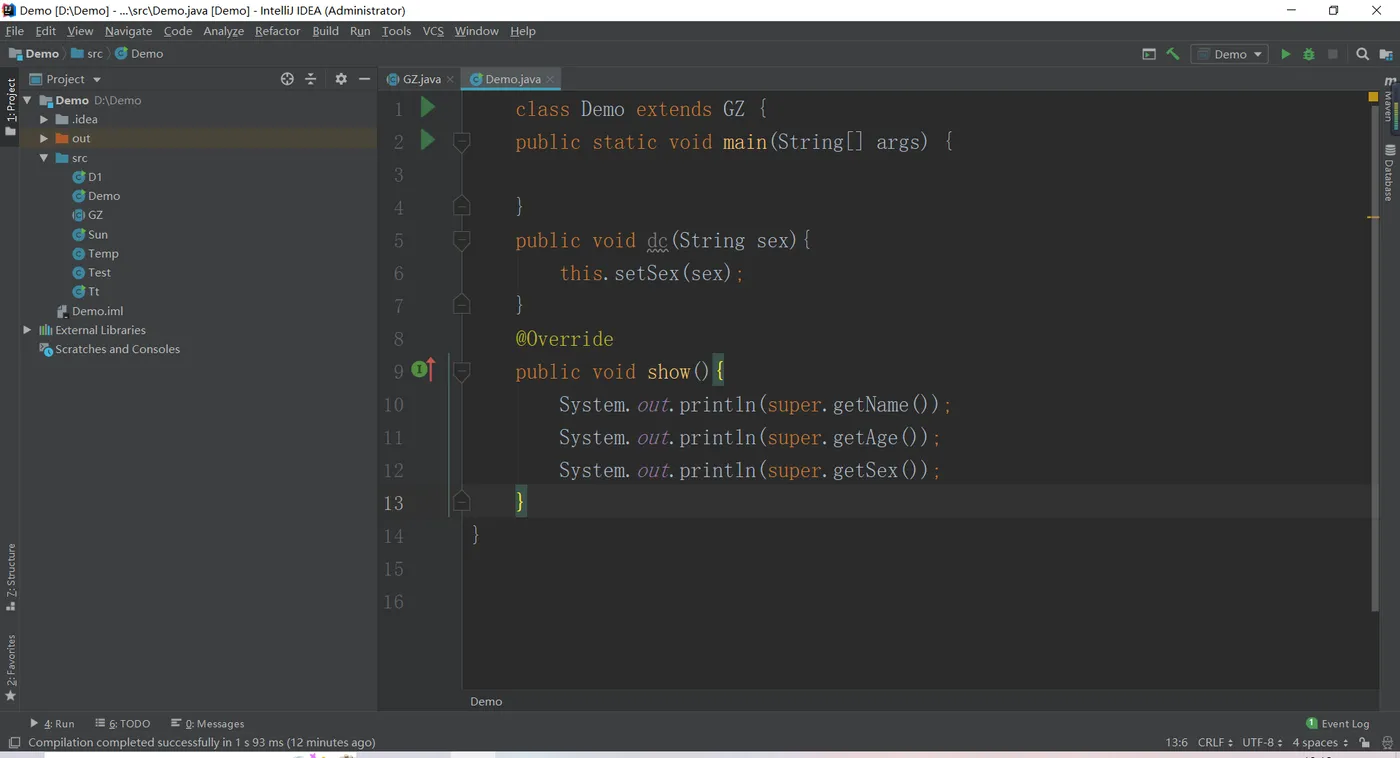Open the File menu
Screen dimensions: 1400x758
pyautogui.click(x=15, y=31)
